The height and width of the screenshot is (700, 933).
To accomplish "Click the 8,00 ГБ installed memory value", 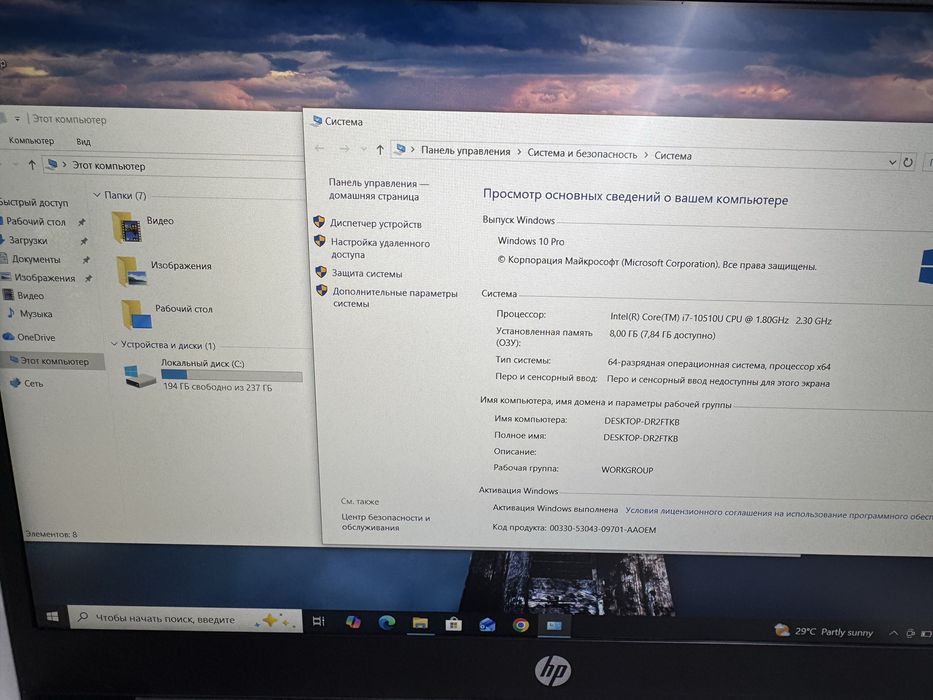I will (x=662, y=335).
